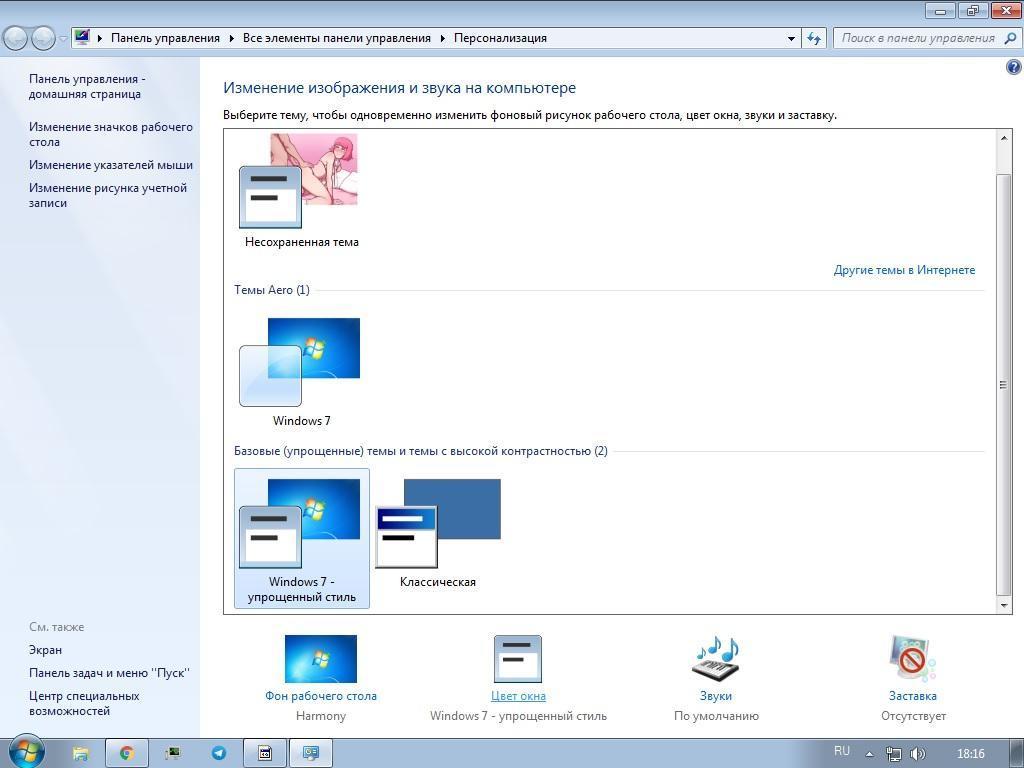Open "Панель задач и меню Пуск" link
Image resolution: width=1024 pixels, height=768 pixels.
(x=109, y=673)
